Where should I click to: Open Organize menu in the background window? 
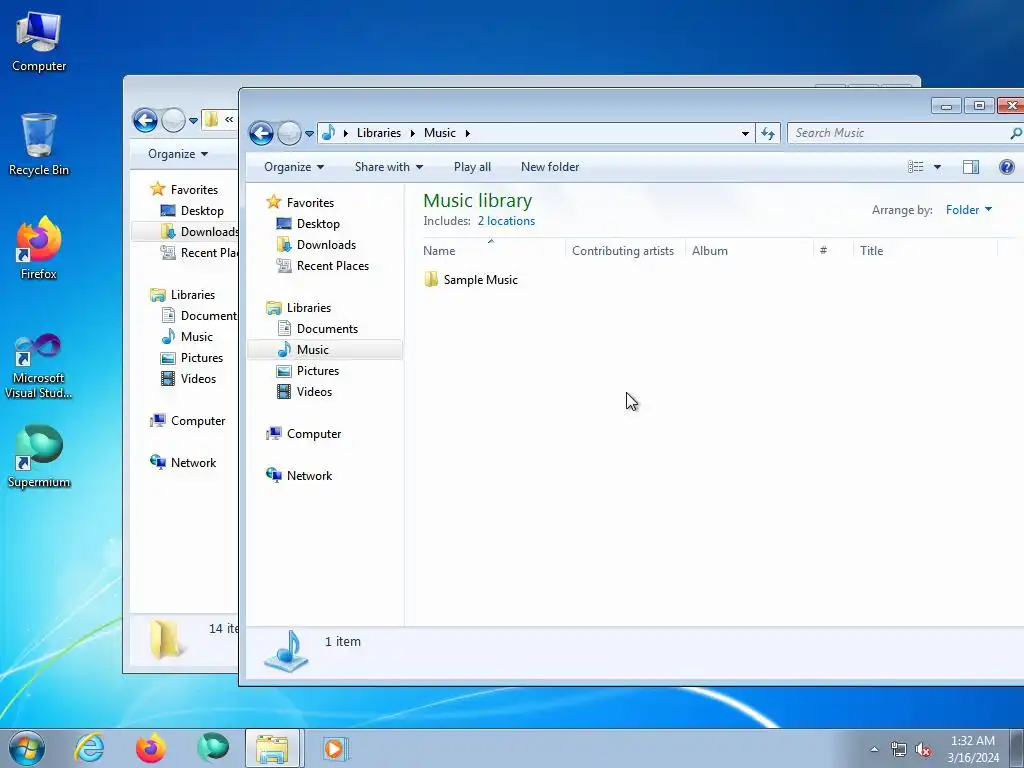178,153
